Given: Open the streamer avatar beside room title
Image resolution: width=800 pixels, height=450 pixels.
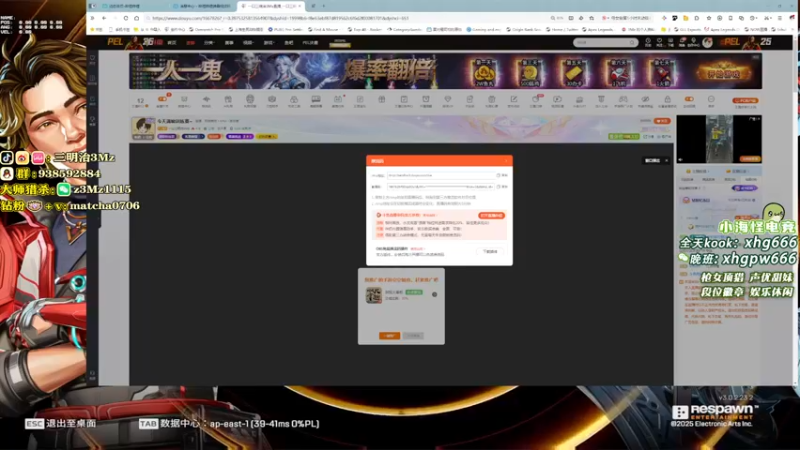Looking at the screenshot, I should [x=143, y=128].
